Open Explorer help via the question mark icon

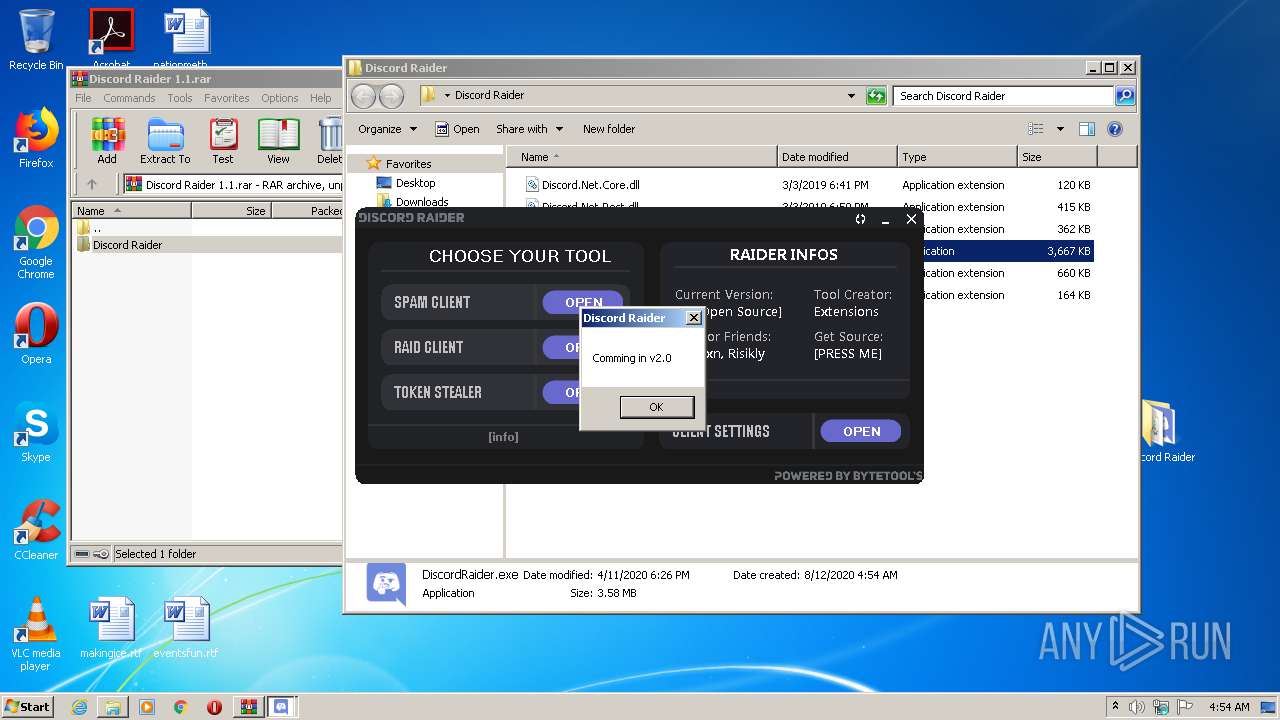click(1115, 129)
